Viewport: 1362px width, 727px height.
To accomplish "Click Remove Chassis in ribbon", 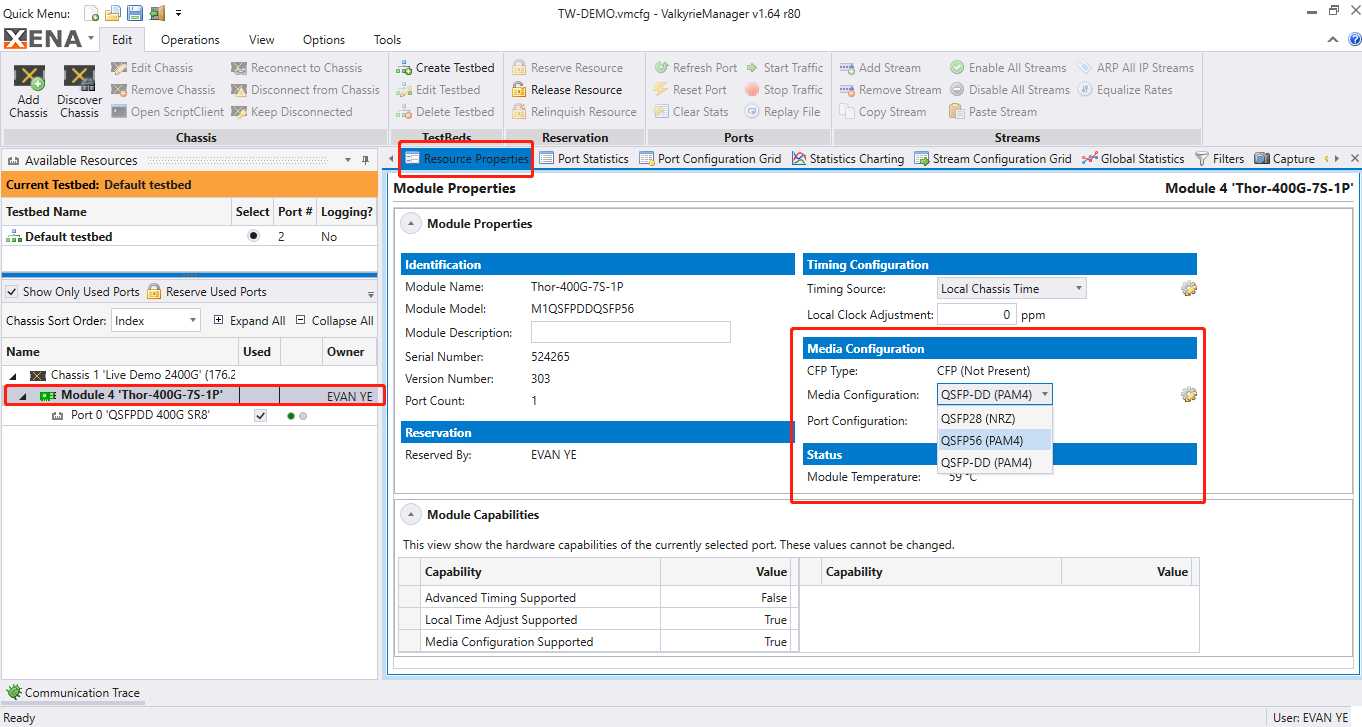I will pyautogui.click(x=163, y=90).
